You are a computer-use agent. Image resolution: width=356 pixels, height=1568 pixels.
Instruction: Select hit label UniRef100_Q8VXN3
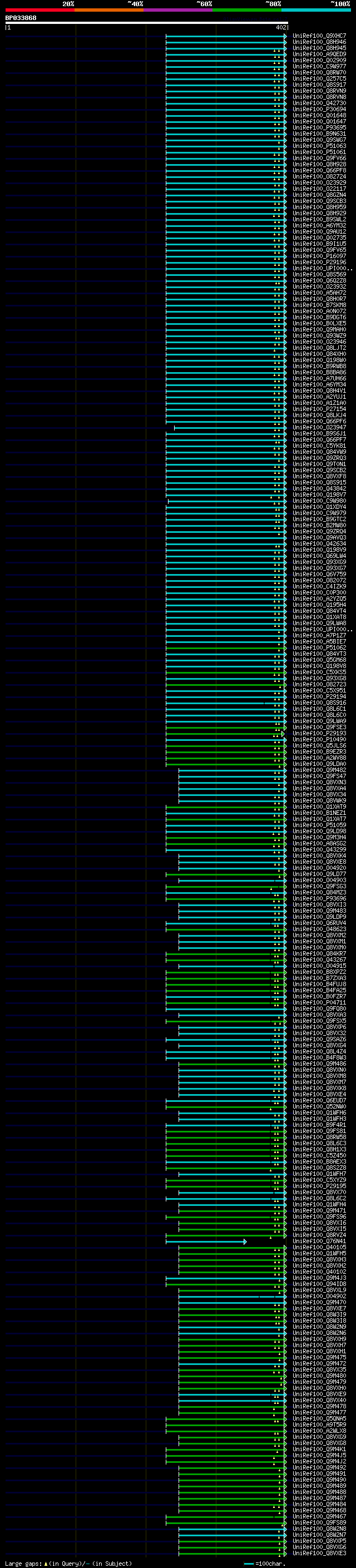tap(319, 782)
